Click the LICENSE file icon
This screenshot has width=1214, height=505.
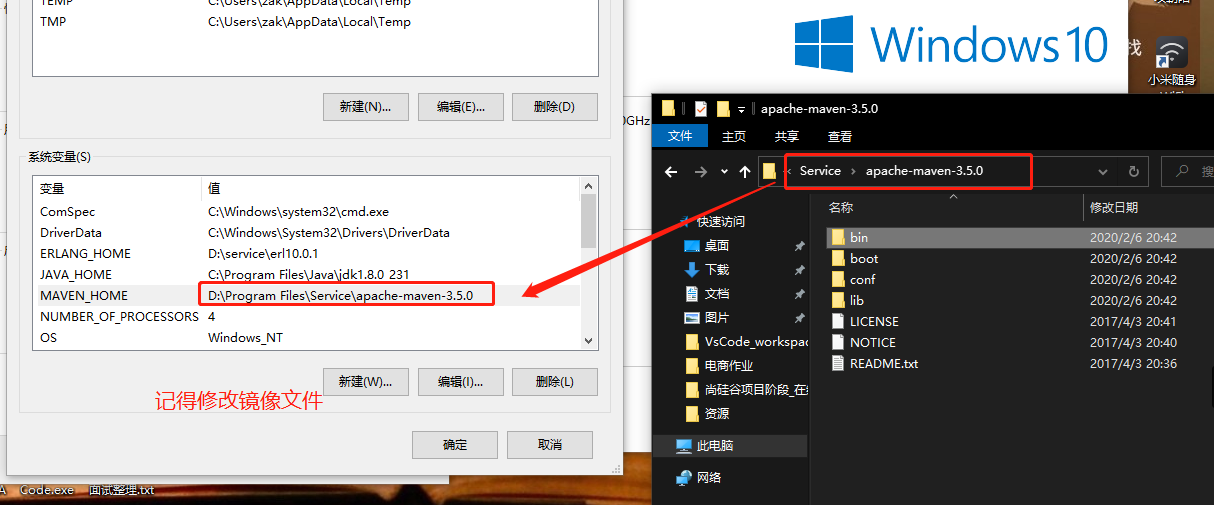click(838, 322)
